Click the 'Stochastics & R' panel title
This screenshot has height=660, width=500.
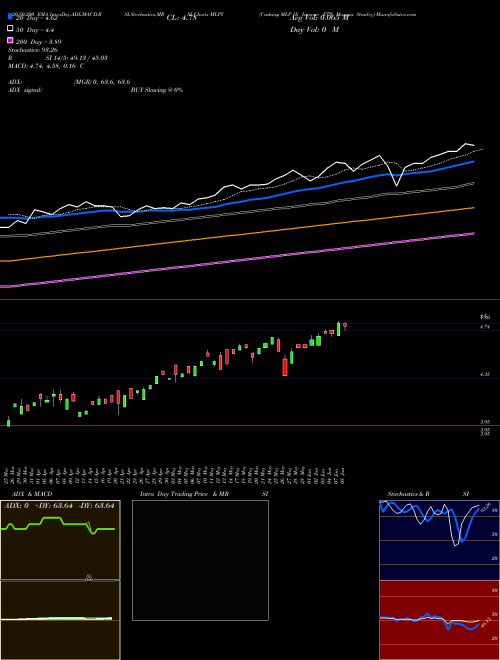coord(409,494)
